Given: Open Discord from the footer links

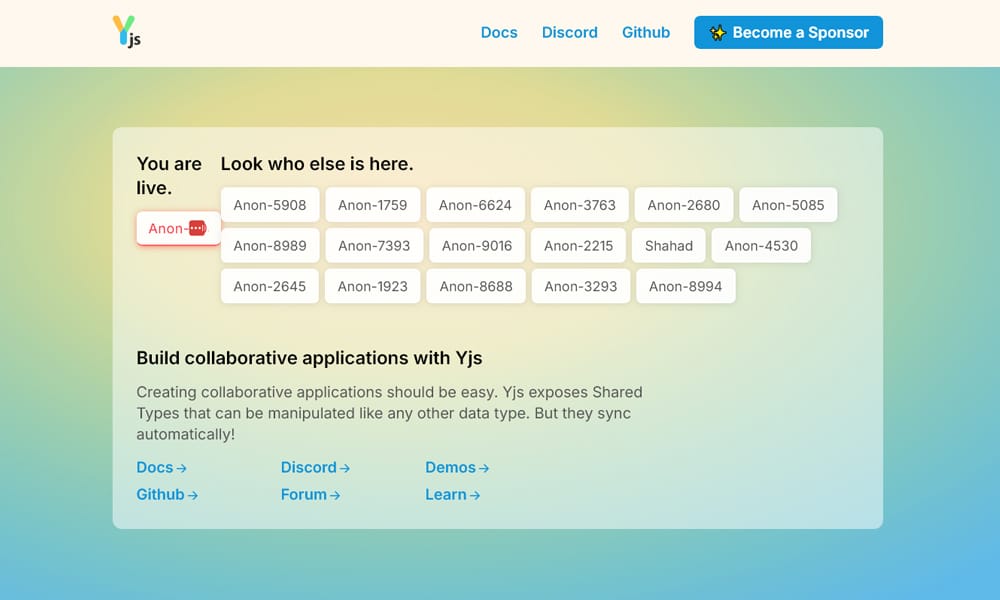Looking at the screenshot, I should tap(309, 467).
